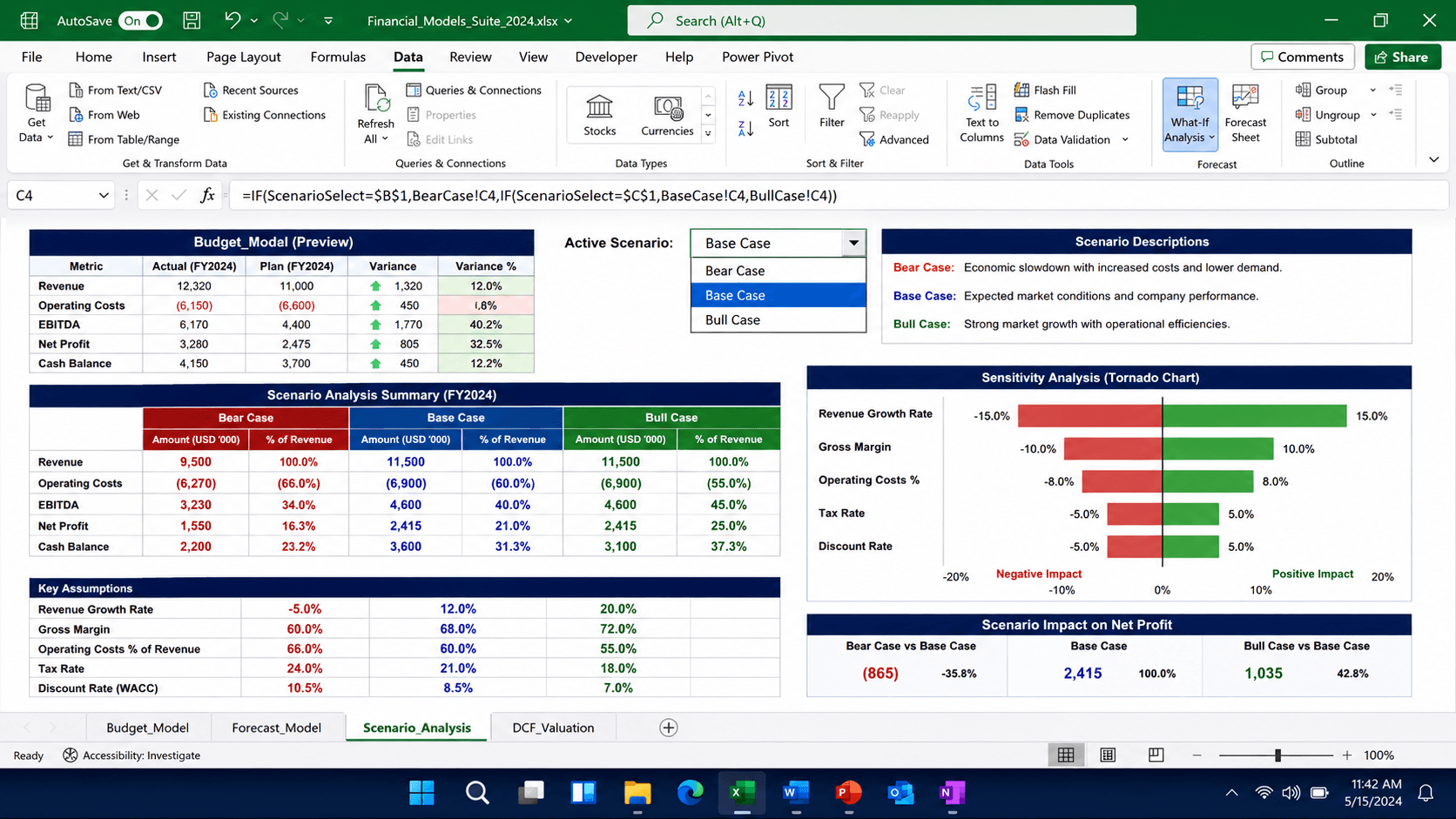
Task: Switch to the Forecast_Model sheet
Action: (276, 728)
